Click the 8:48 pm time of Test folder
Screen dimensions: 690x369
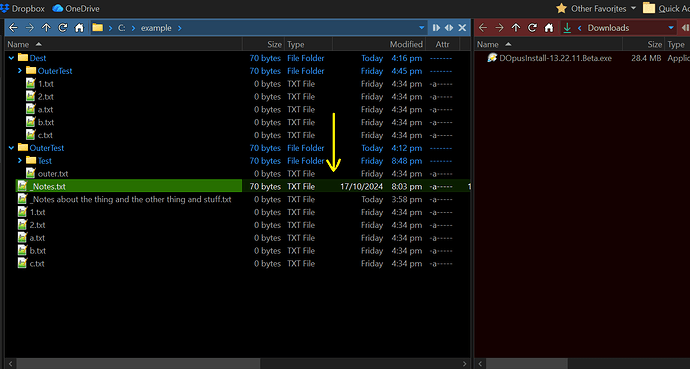pyautogui.click(x=407, y=161)
